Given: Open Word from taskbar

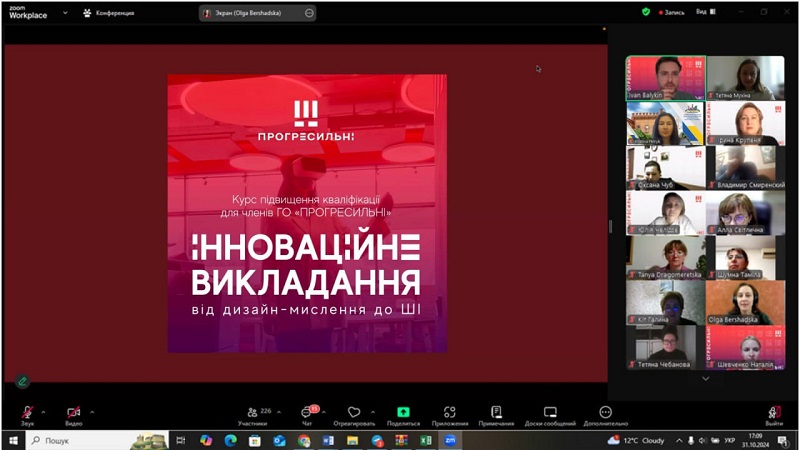Looking at the screenshot, I should point(328,440).
